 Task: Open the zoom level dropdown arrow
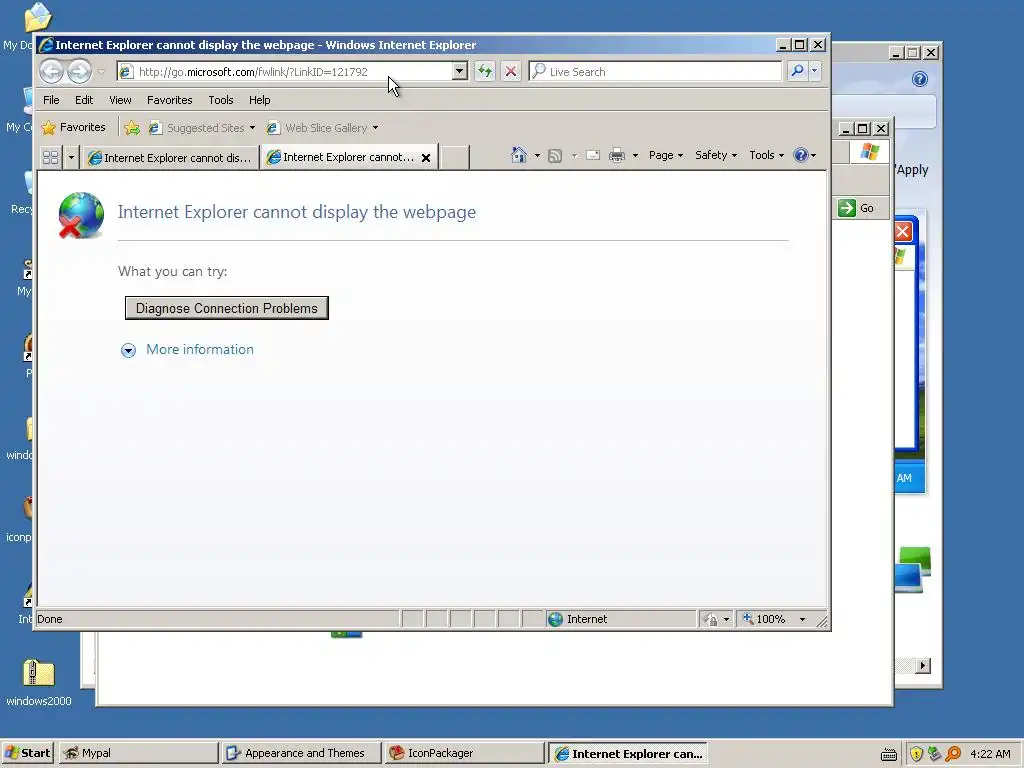[x=802, y=619]
